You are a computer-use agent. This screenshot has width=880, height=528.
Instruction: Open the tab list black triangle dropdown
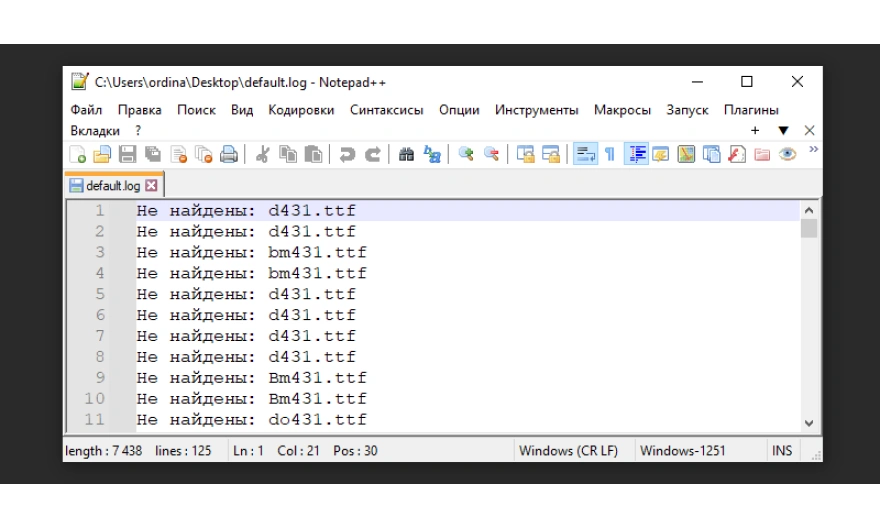(x=783, y=131)
